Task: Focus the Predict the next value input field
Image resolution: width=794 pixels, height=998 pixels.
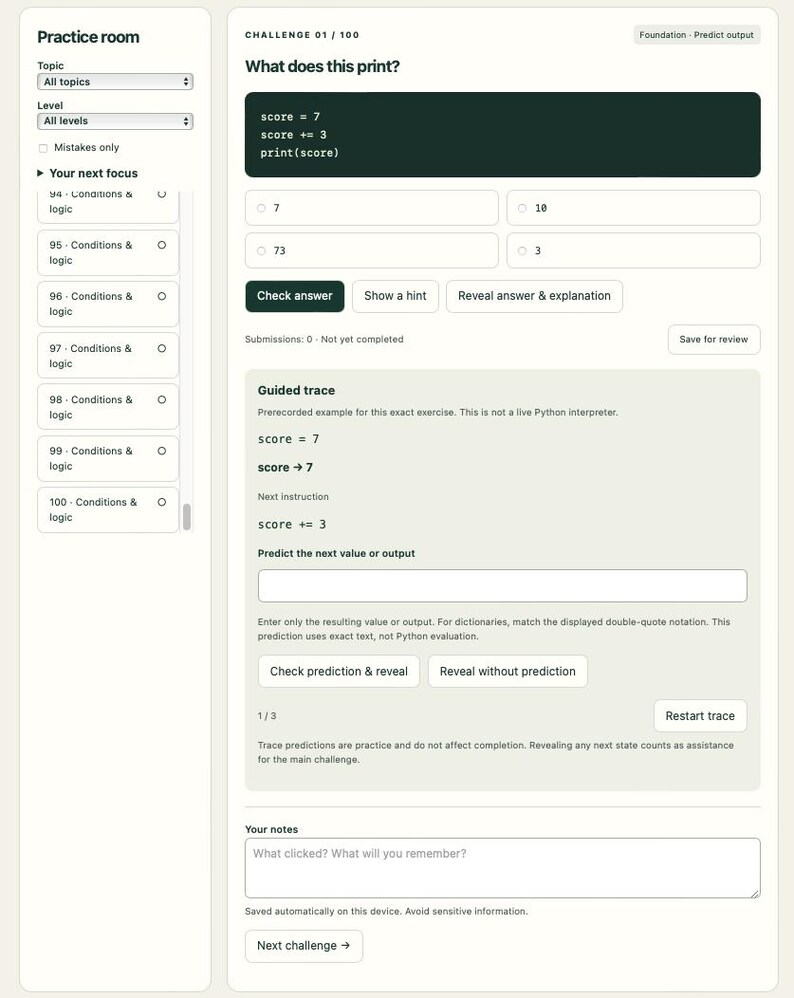Action: click(x=502, y=586)
